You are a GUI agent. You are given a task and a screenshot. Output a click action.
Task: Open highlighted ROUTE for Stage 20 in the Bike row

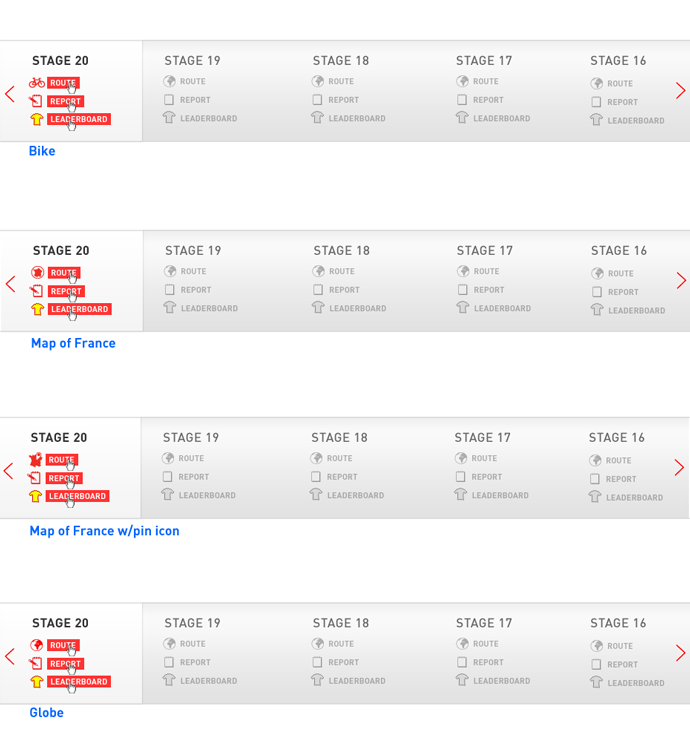point(63,83)
